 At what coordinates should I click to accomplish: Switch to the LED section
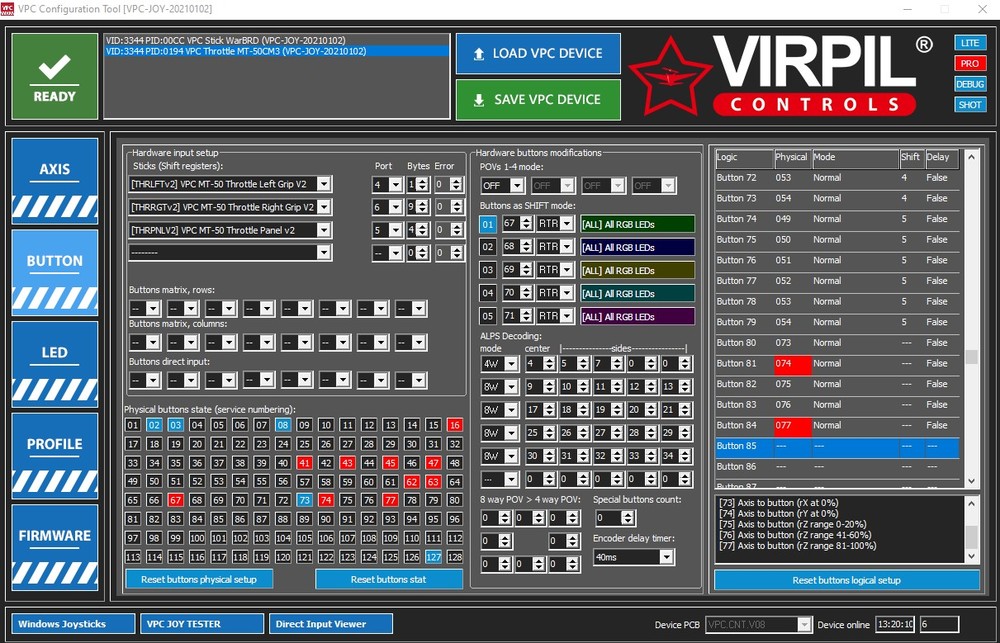(55, 364)
